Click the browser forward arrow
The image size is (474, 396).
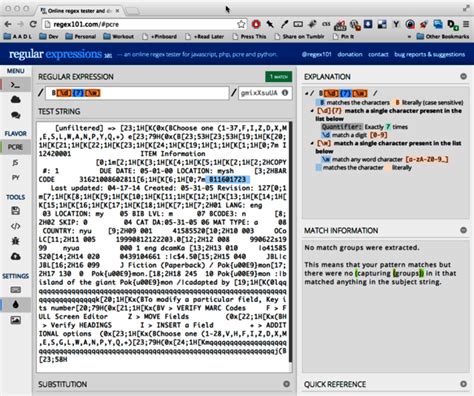pyautogui.click(x=20, y=24)
